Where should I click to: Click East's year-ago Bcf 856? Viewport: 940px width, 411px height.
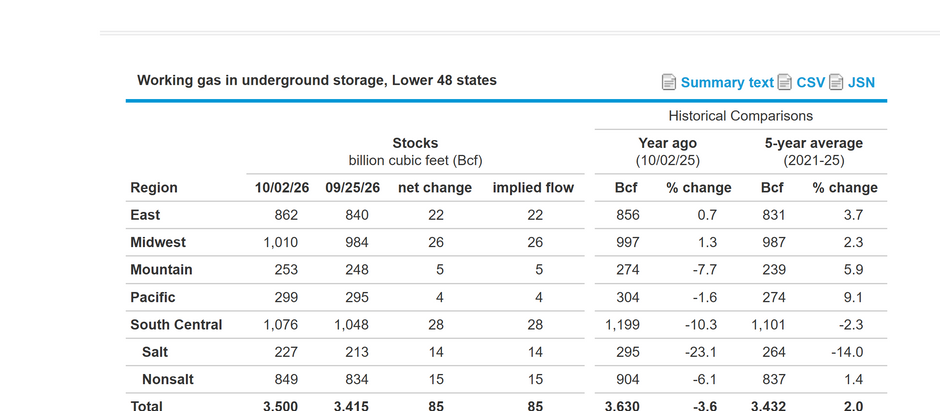[628, 215]
